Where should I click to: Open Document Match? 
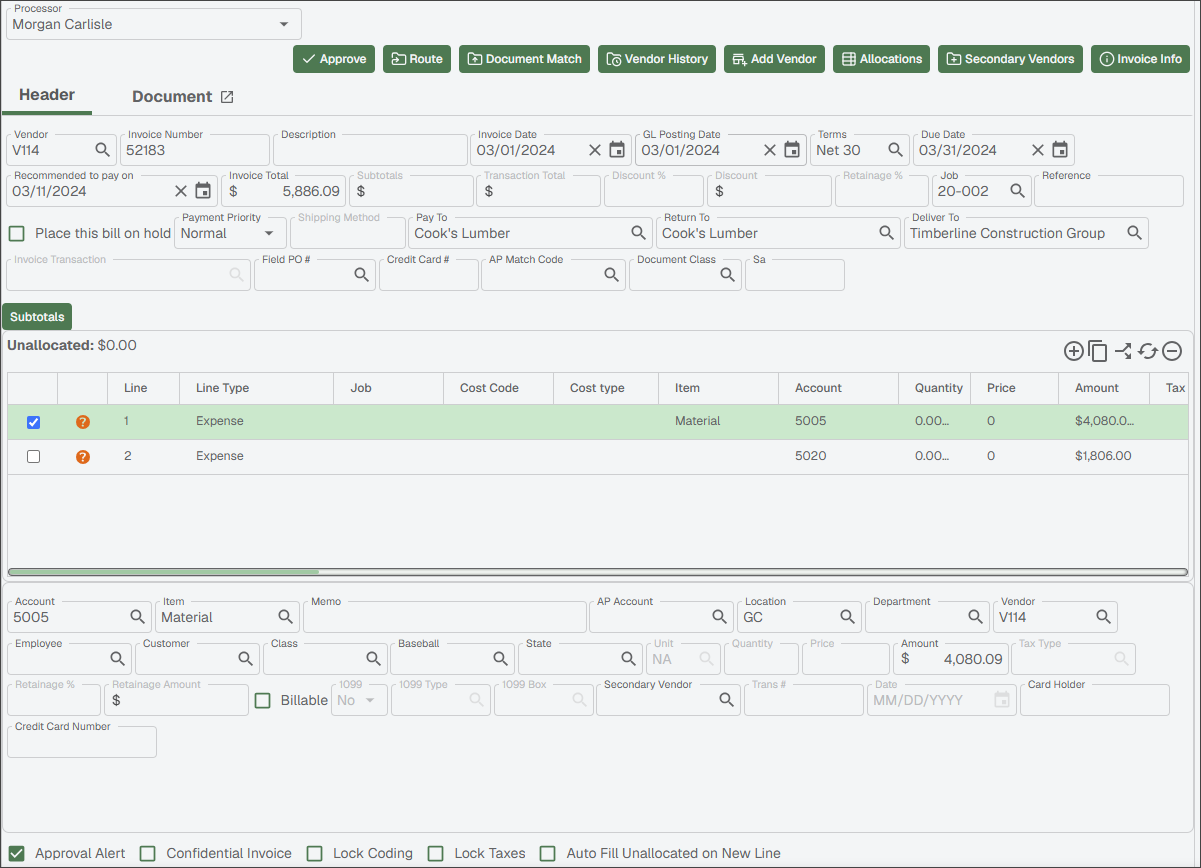pos(524,59)
